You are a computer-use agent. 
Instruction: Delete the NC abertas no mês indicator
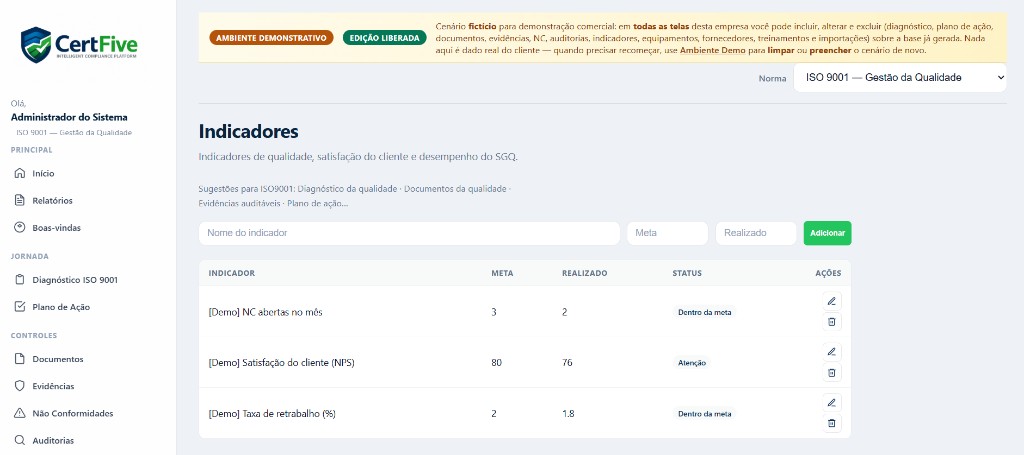pos(831,321)
